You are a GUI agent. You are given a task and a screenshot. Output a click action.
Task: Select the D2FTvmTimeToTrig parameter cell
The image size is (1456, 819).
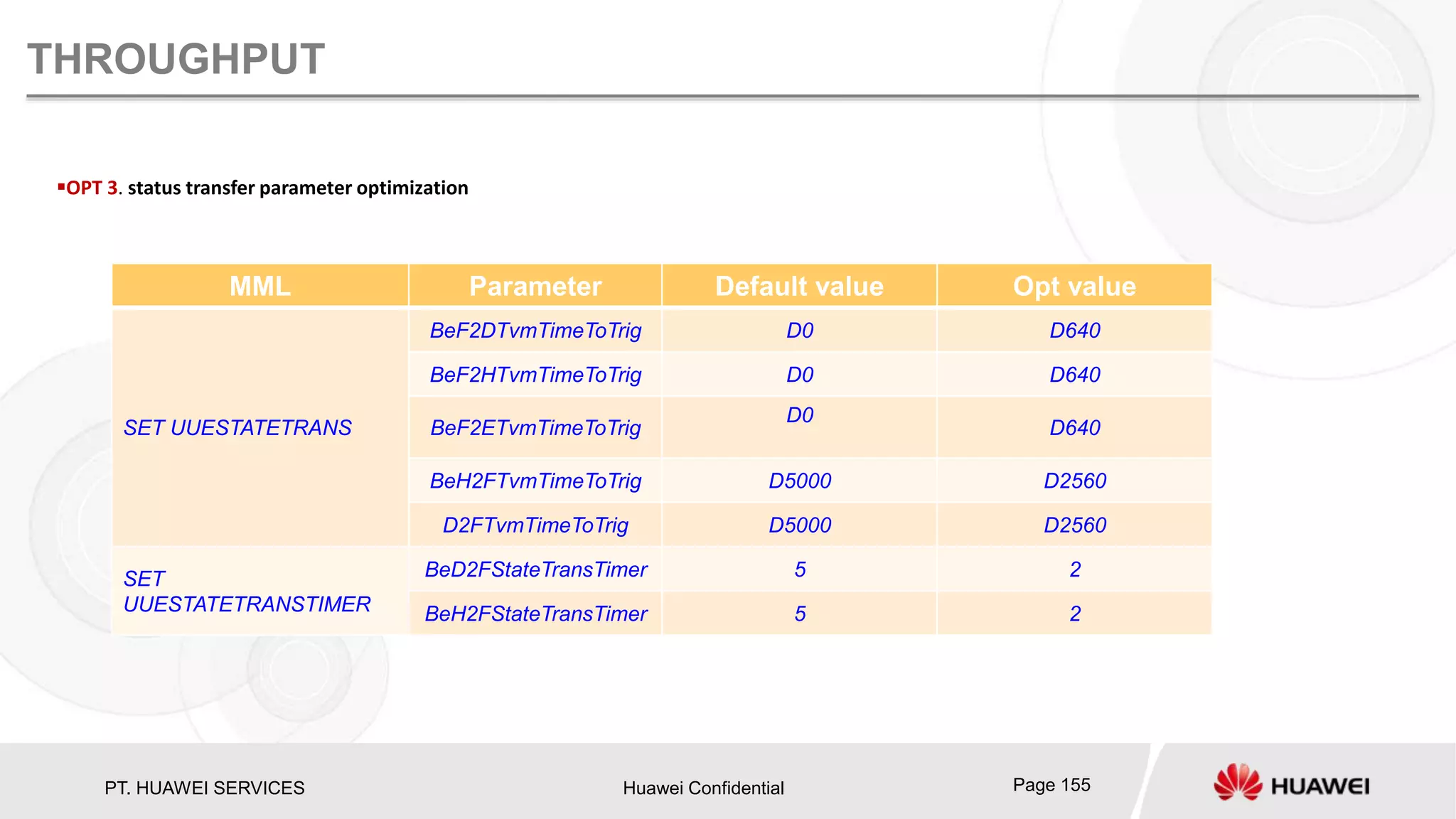point(535,525)
